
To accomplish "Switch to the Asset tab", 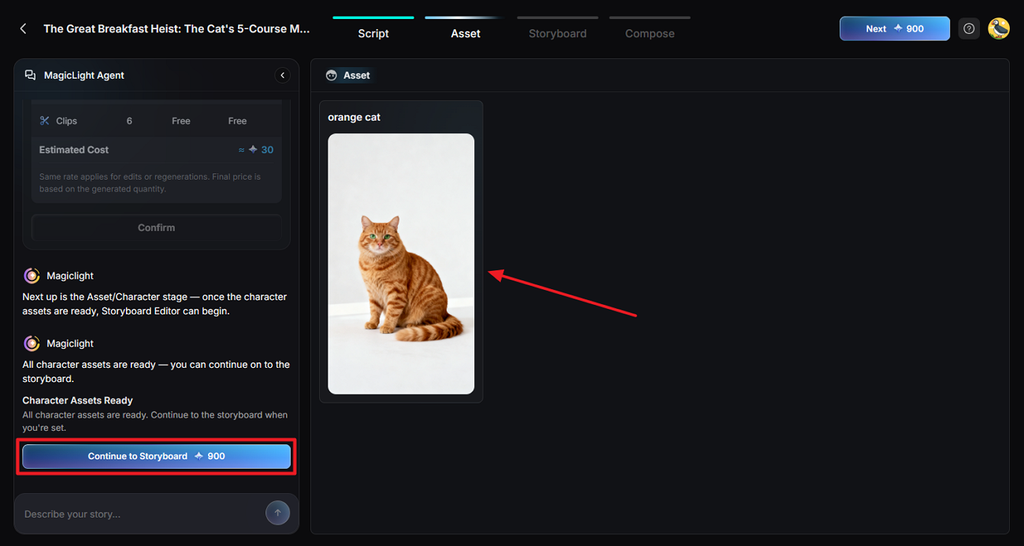I will pyautogui.click(x=466, y=33).
